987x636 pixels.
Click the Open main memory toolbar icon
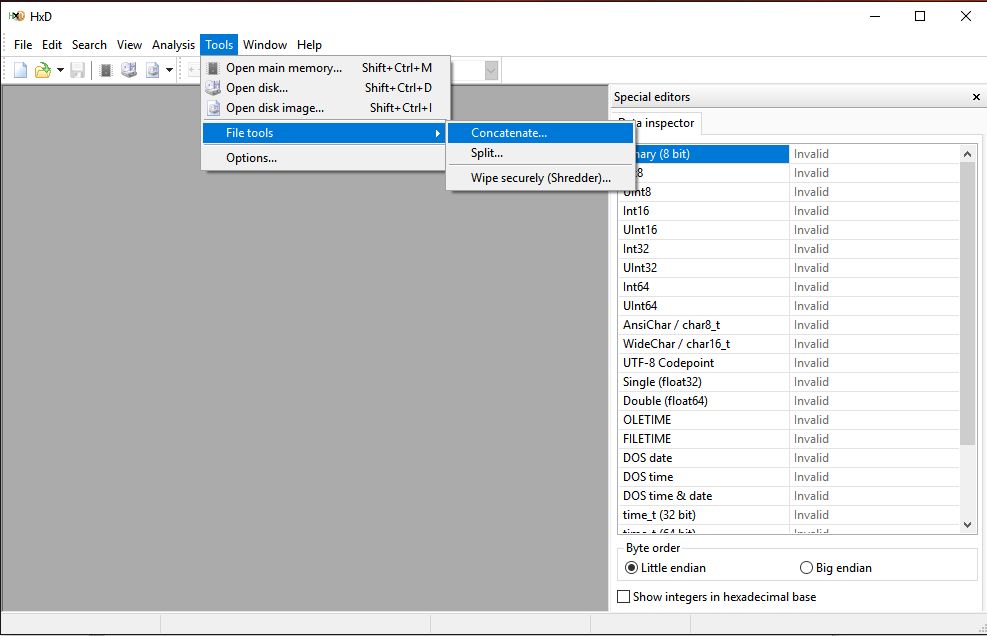click(106, 70)
